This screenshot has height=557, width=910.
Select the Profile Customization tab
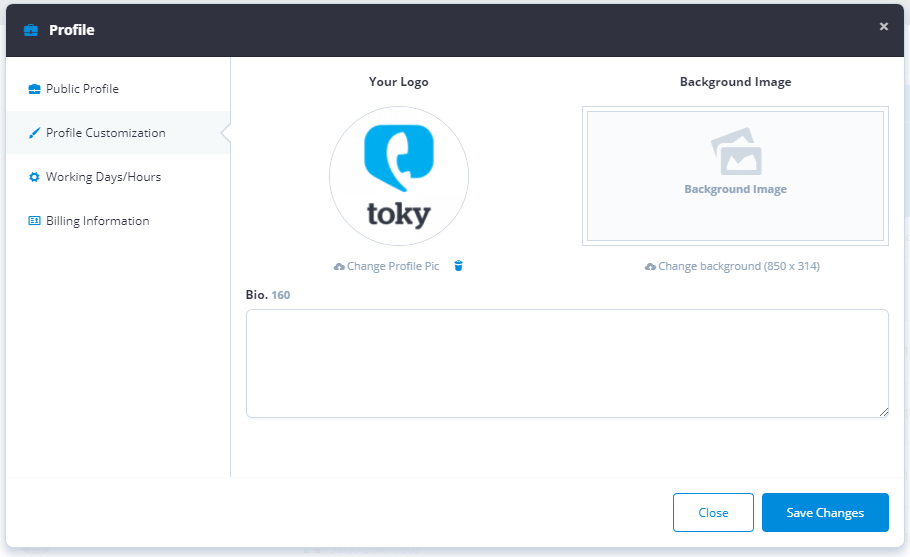pyautogui.click(x=105, y=133)
